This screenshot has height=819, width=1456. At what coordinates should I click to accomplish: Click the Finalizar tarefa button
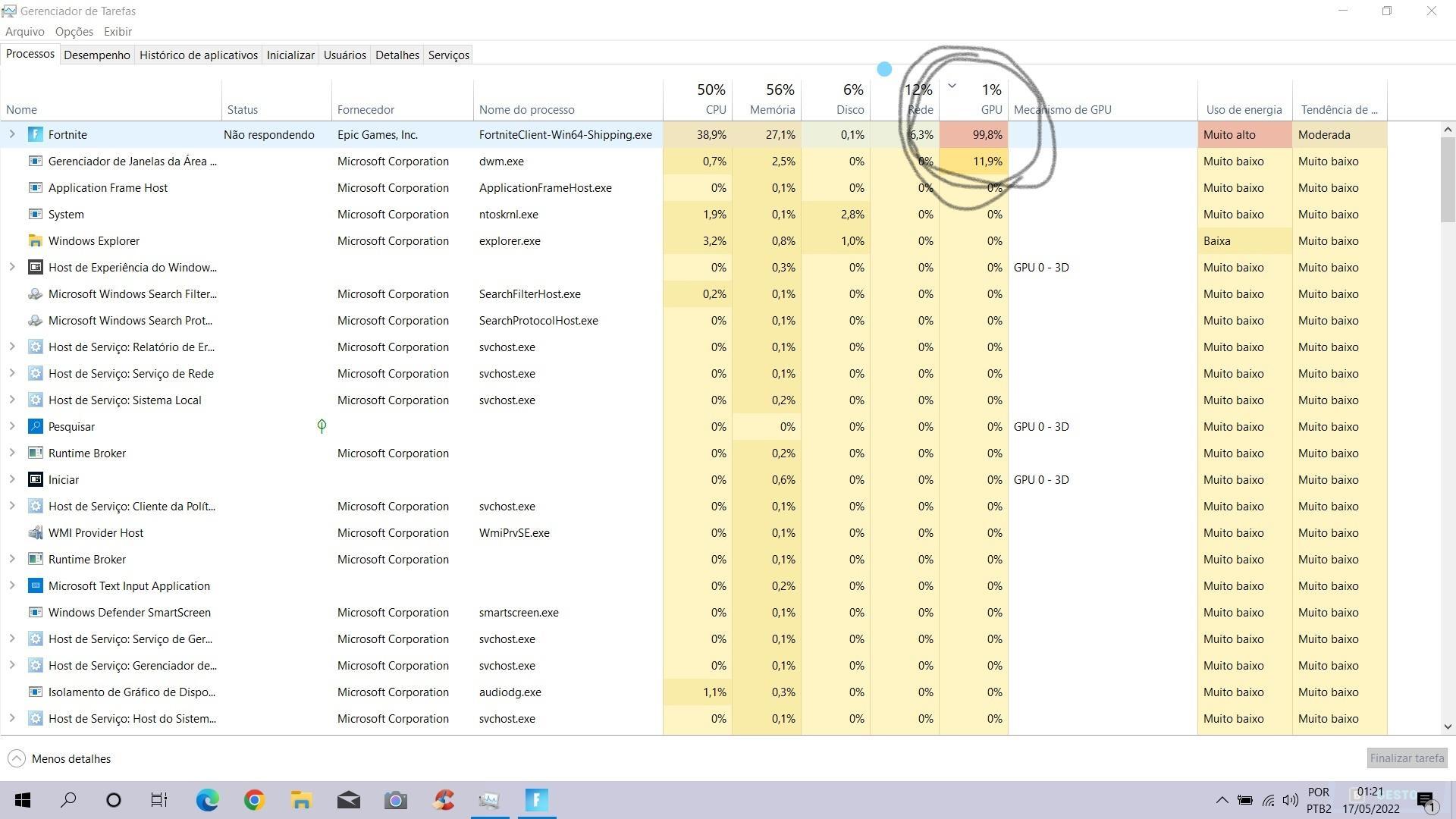(1407, 758)
